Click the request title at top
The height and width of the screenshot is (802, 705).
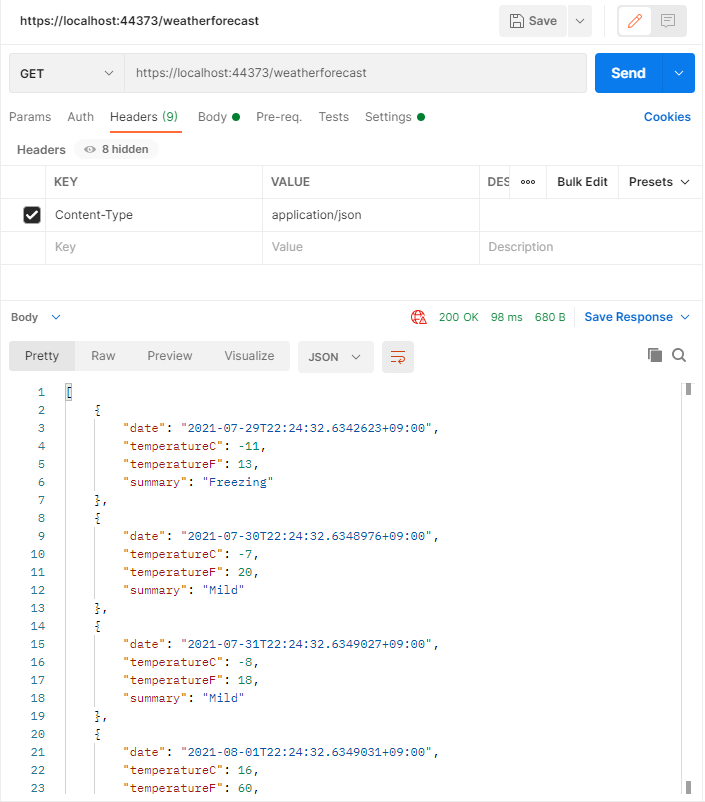click(x=139, y=21)
